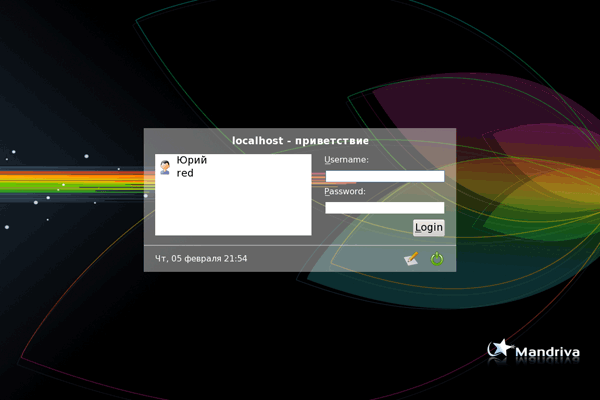Click the localhost - приветствие title
Viewport: 600px width, 400px height.
click(300, 141)
